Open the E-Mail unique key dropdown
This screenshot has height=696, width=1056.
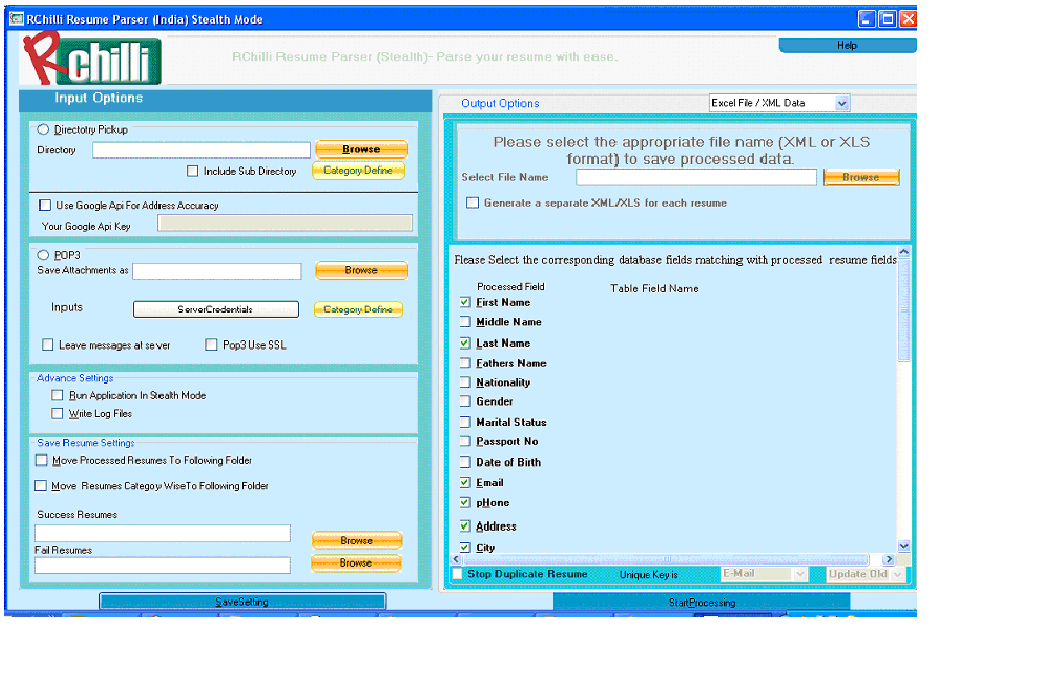pos(799,574)
